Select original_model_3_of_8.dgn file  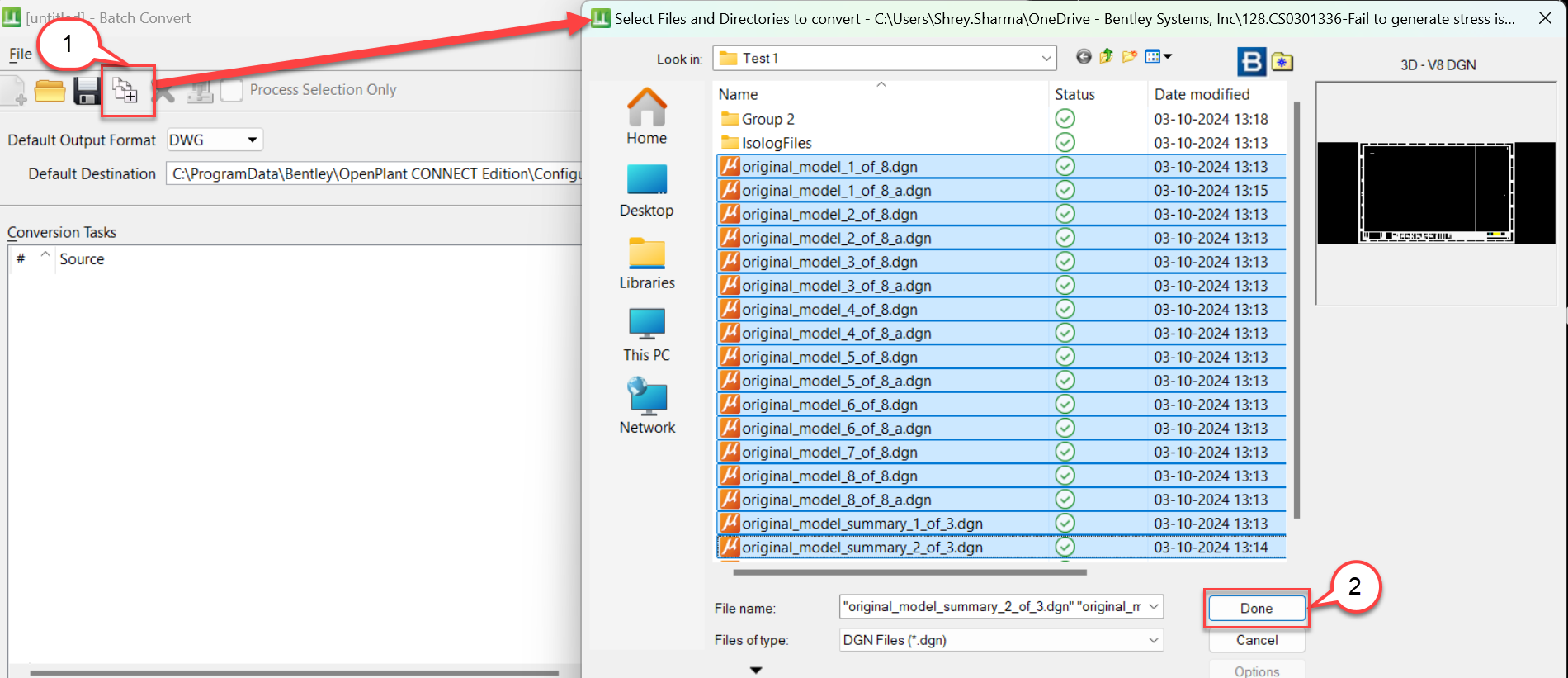pos(1000,262)
